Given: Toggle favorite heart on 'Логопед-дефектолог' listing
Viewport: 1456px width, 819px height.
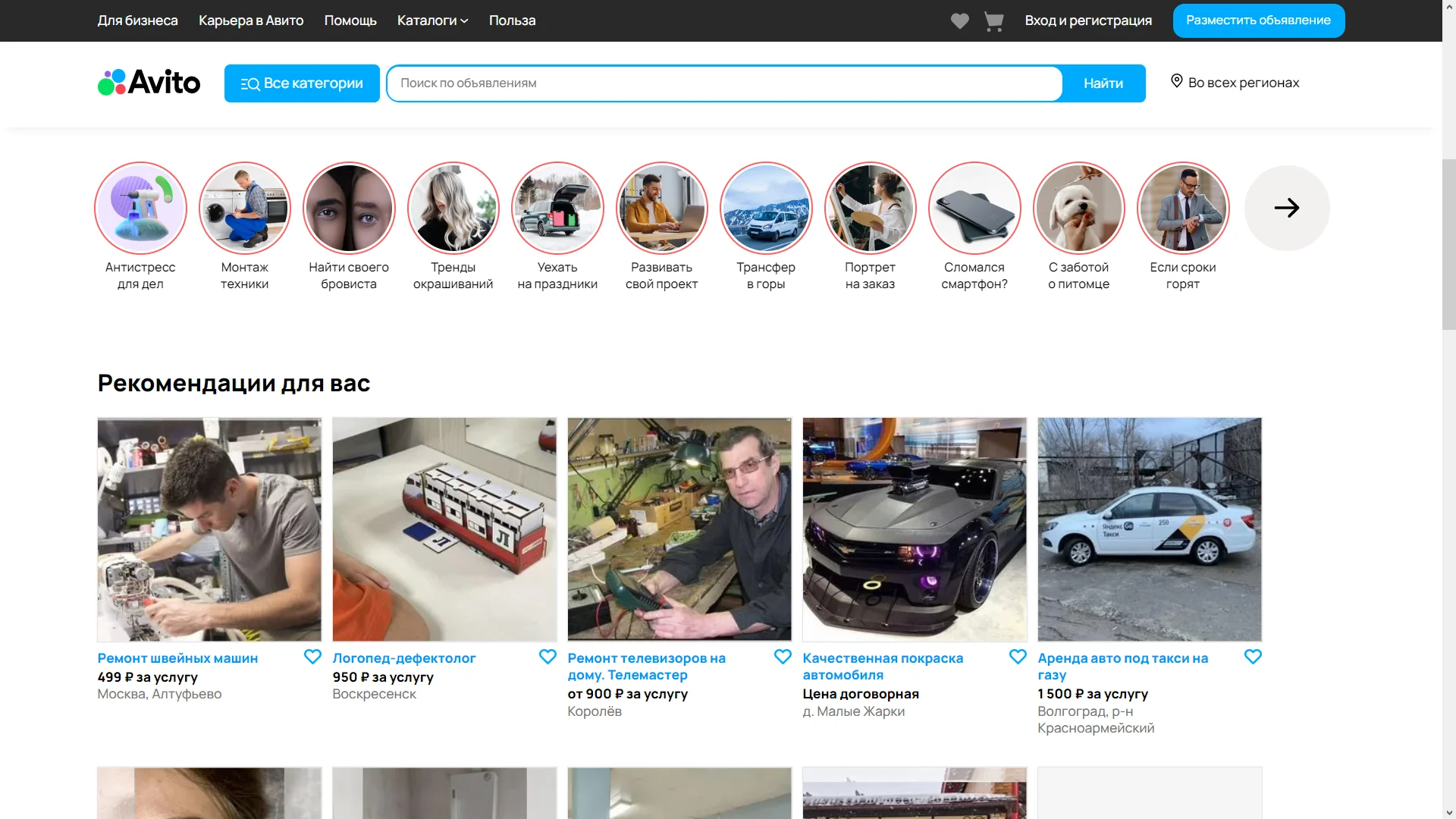Looking at the screenshot, I should 548,657.
